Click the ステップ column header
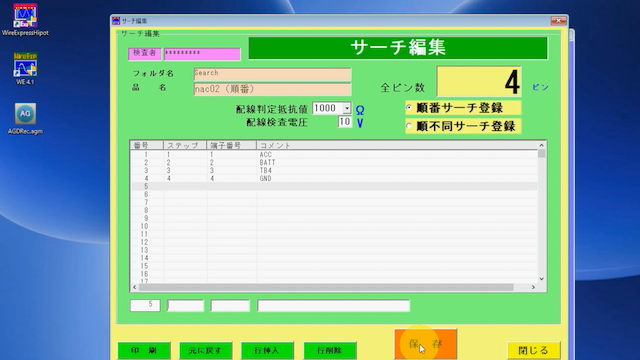The image size is (640, 360). point(185,145)
